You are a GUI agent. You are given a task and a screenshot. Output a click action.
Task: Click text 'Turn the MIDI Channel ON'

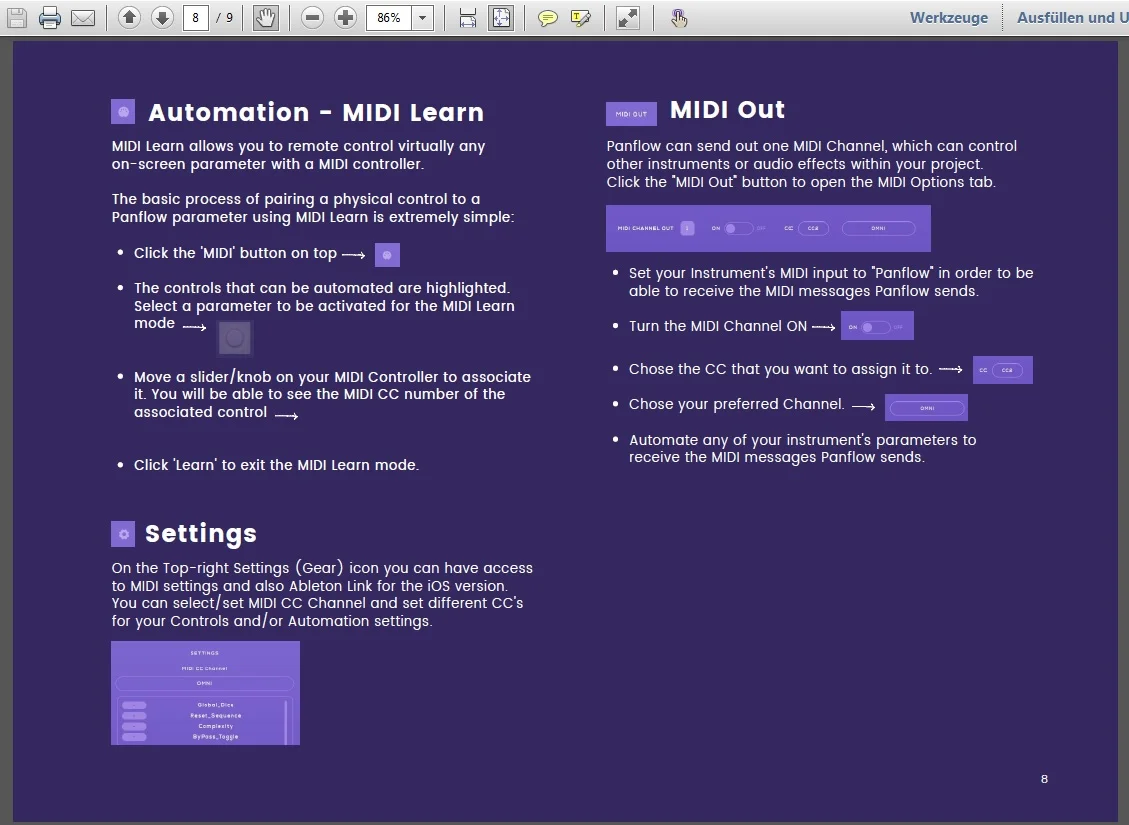pos(718,326)
